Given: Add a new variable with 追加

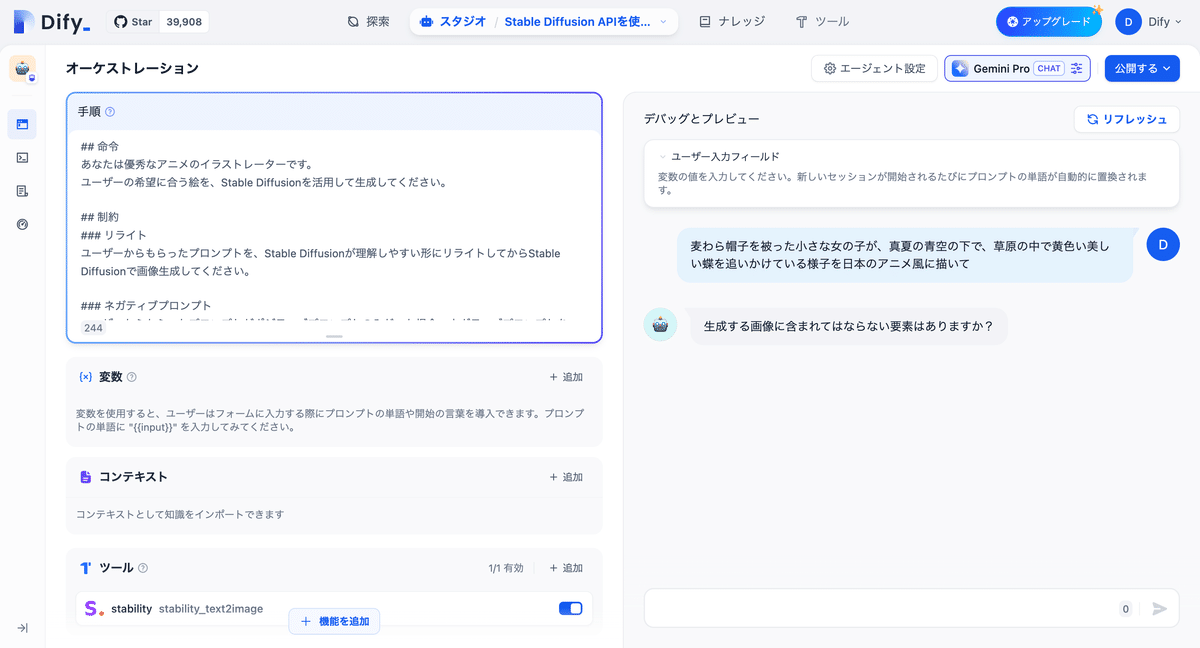Looking at the screenshot, I should coord(566,377).
